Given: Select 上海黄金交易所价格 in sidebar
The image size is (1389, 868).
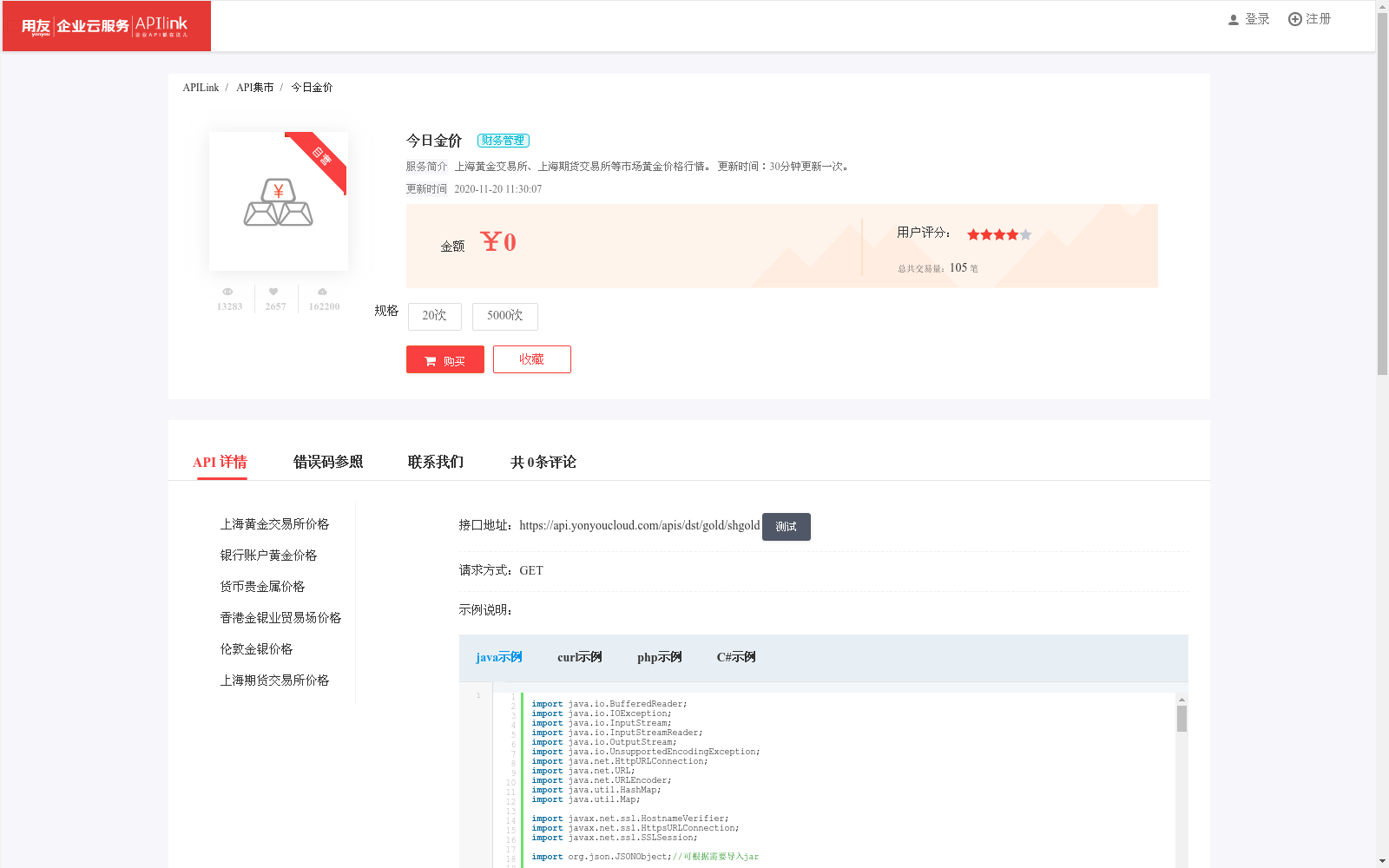Looking at the screenshot, I should tap(274, 524).
